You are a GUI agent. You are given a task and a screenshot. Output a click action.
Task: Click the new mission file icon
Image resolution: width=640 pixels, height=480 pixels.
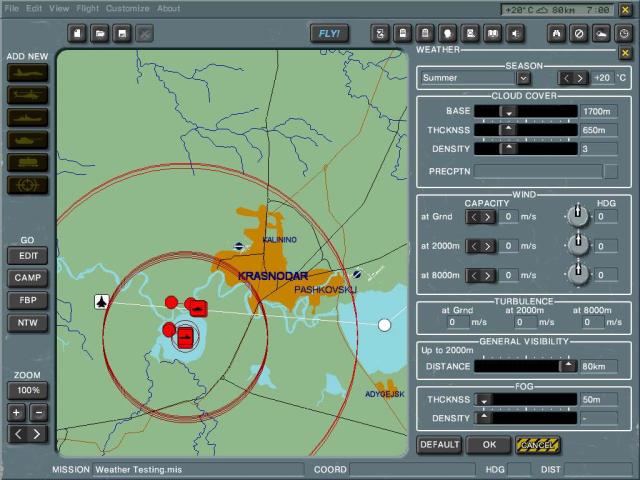pyautogui.click(x=78, y=34)
